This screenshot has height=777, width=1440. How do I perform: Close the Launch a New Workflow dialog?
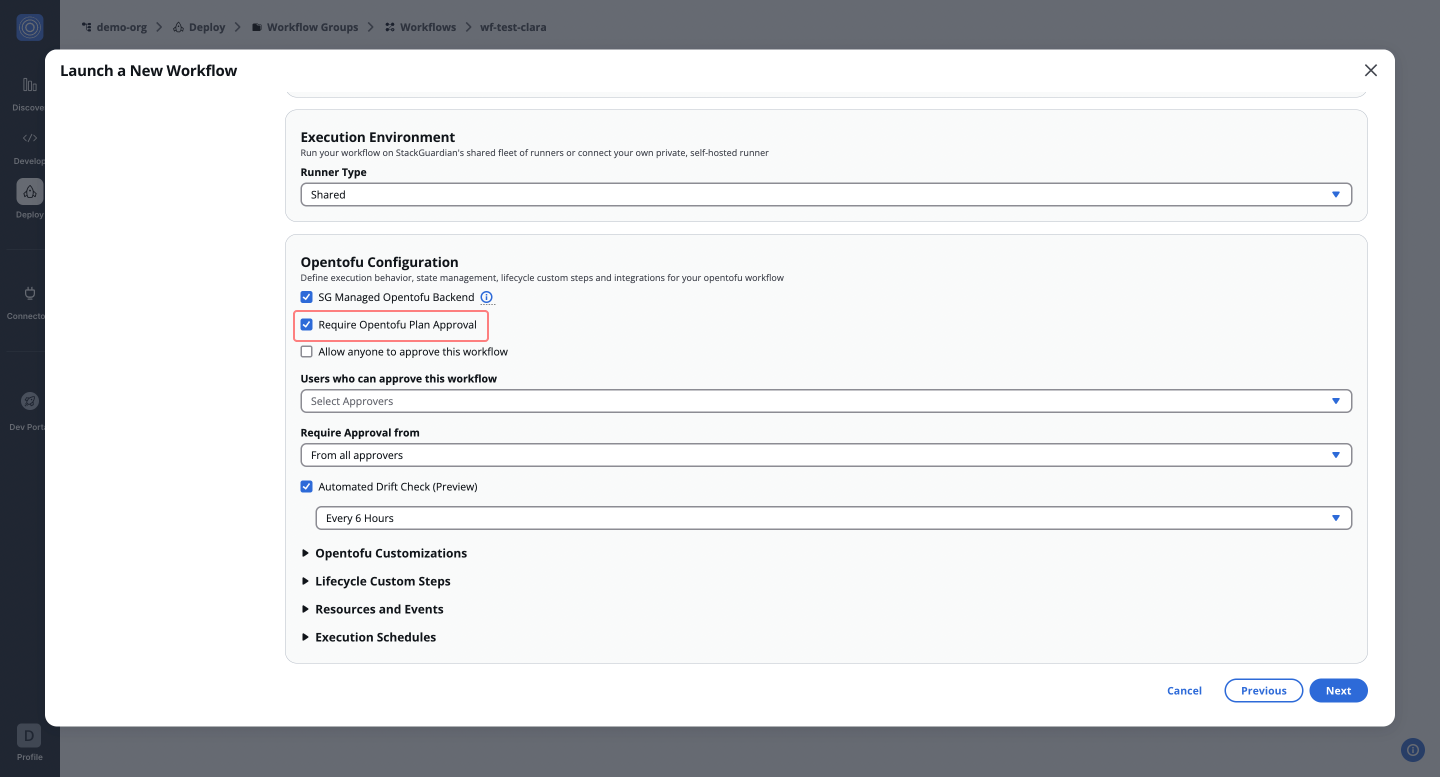tap(1371, 70)
